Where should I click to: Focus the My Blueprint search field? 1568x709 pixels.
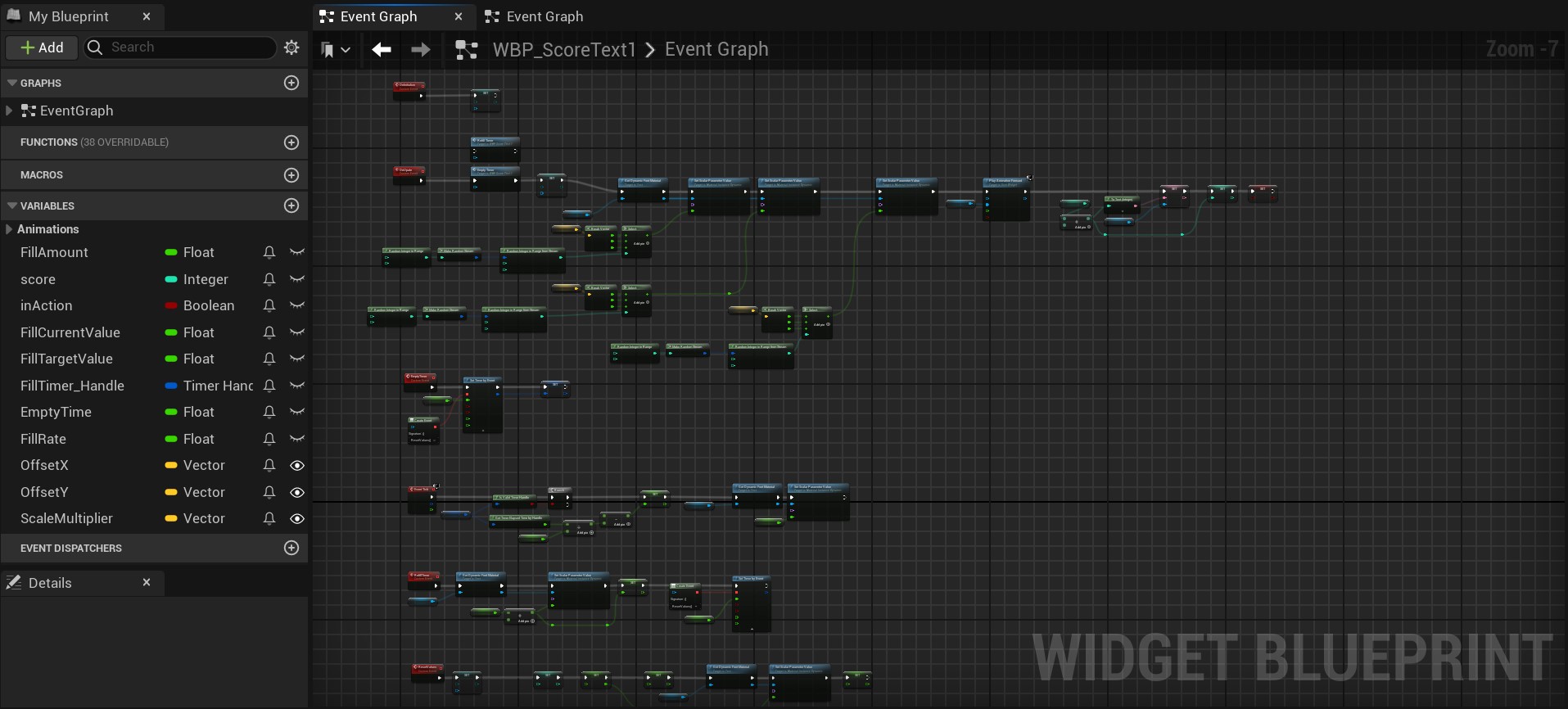[x=180, y=47]
